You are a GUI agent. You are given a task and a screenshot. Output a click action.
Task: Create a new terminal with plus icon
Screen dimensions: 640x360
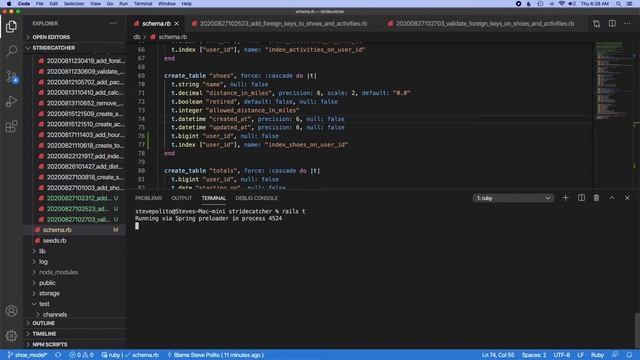565,198
